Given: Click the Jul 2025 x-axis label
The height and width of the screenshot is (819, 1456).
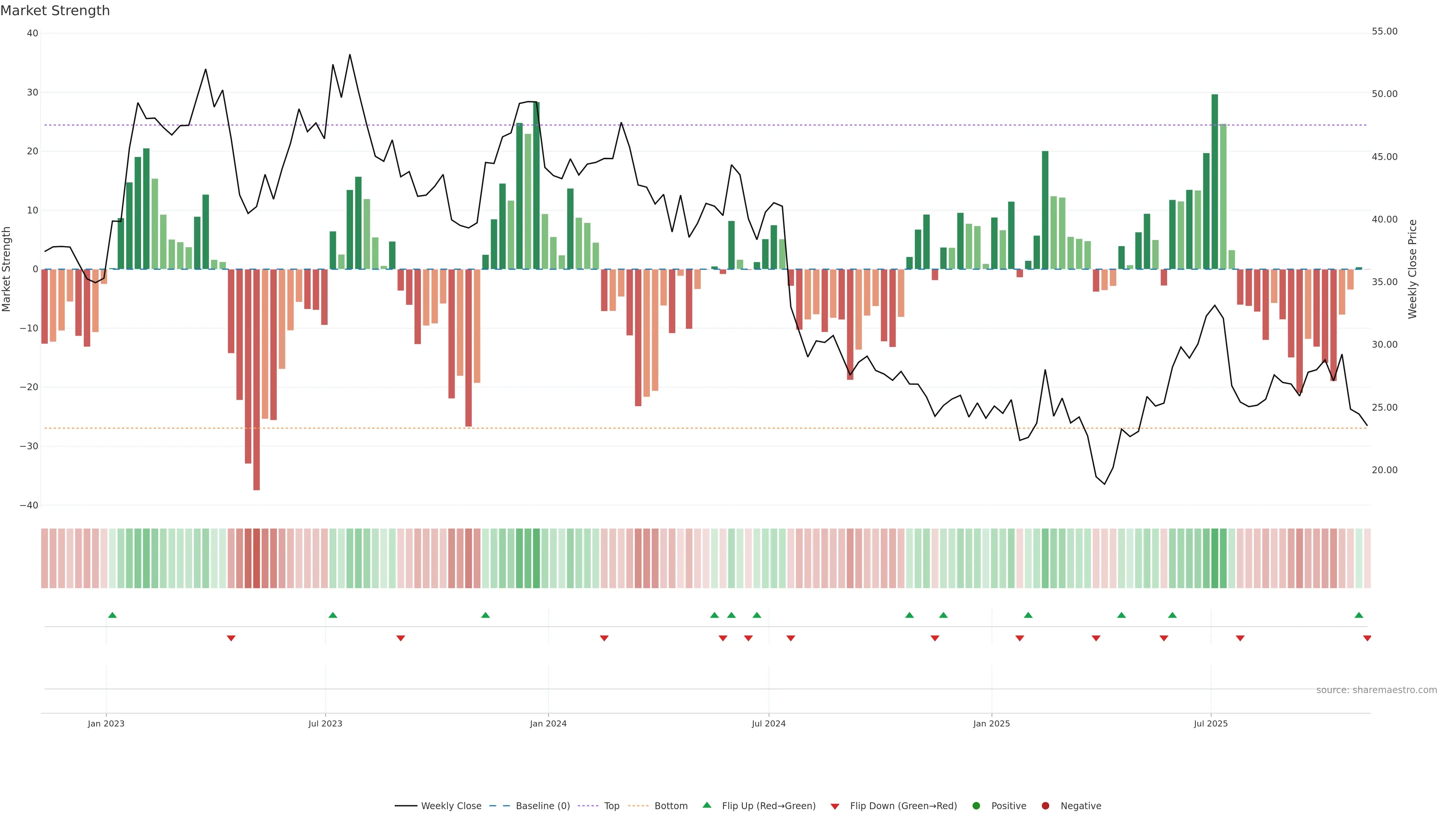Looking at the screenshot, I should pyautogui.click(x=1211, y=723).
